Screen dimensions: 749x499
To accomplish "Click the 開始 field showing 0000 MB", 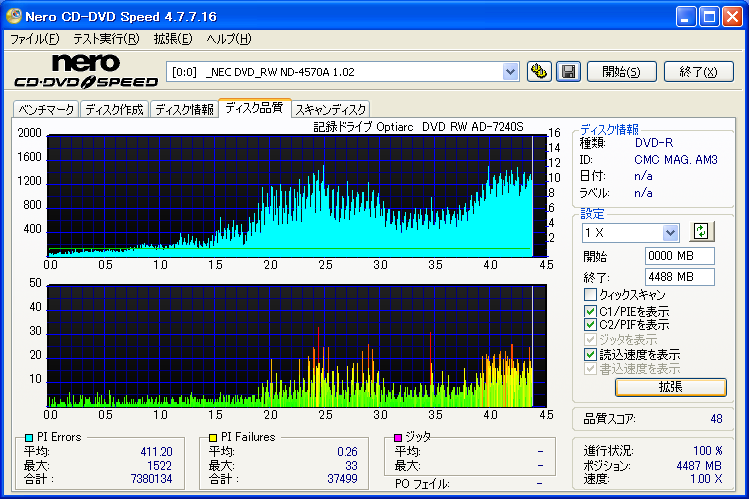I will 680,256.
